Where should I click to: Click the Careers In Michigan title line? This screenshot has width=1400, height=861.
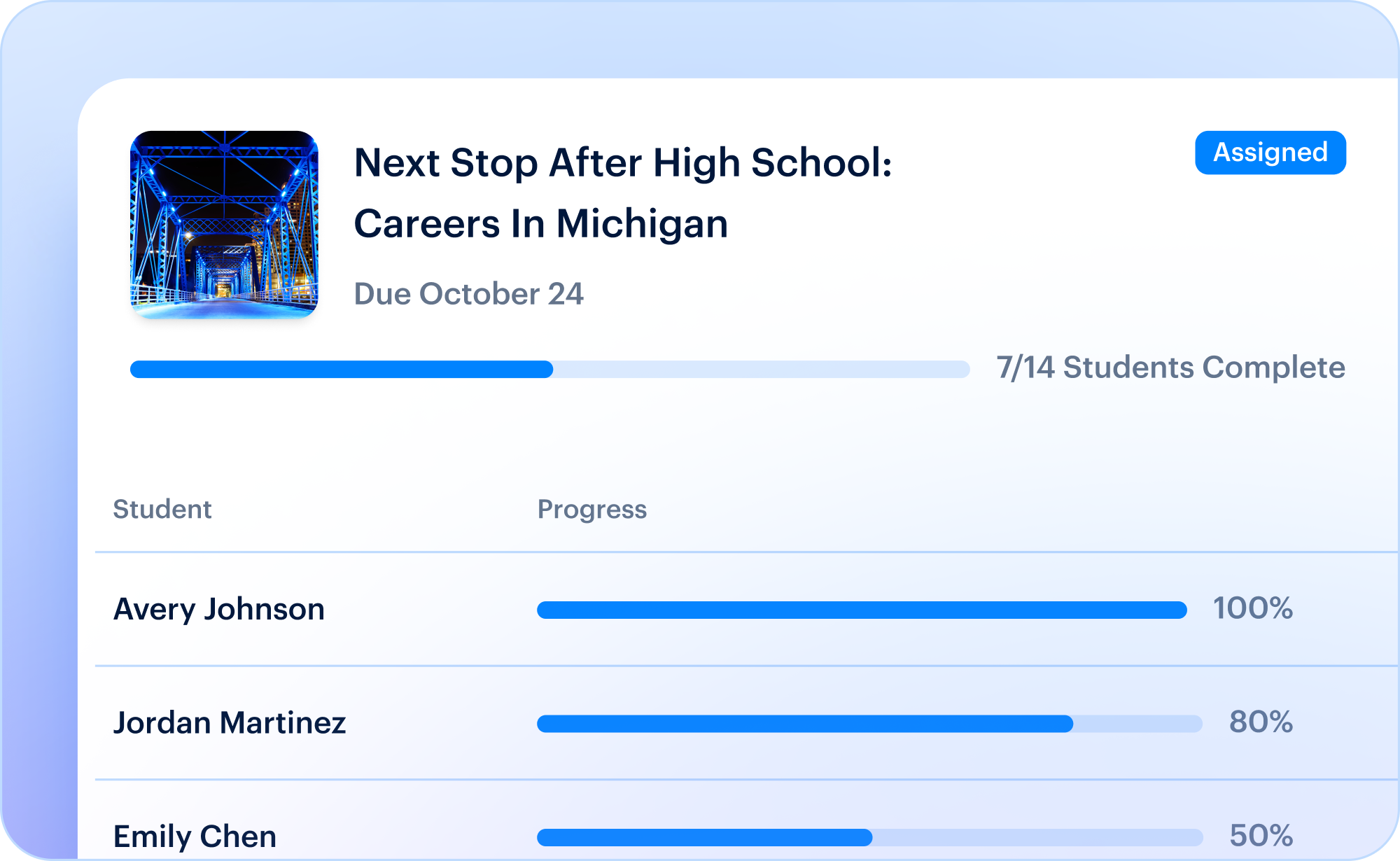click(541, 224)
